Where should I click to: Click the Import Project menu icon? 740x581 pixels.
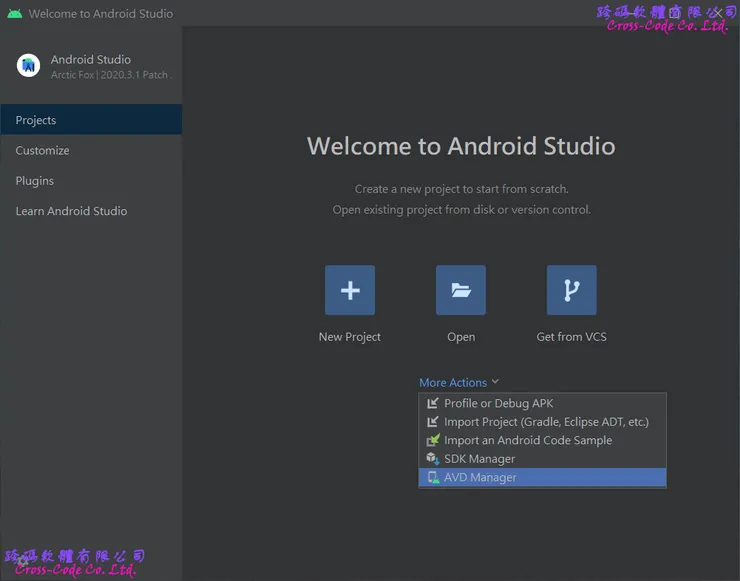[x=433, y=422]
